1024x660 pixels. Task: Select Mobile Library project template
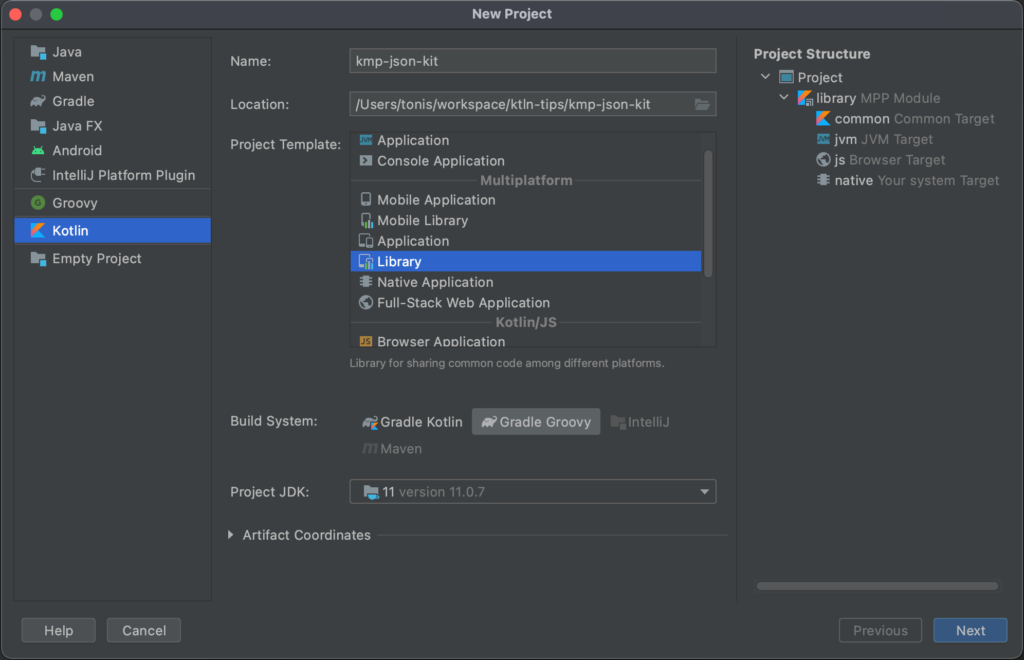click(x=422, y=220)
